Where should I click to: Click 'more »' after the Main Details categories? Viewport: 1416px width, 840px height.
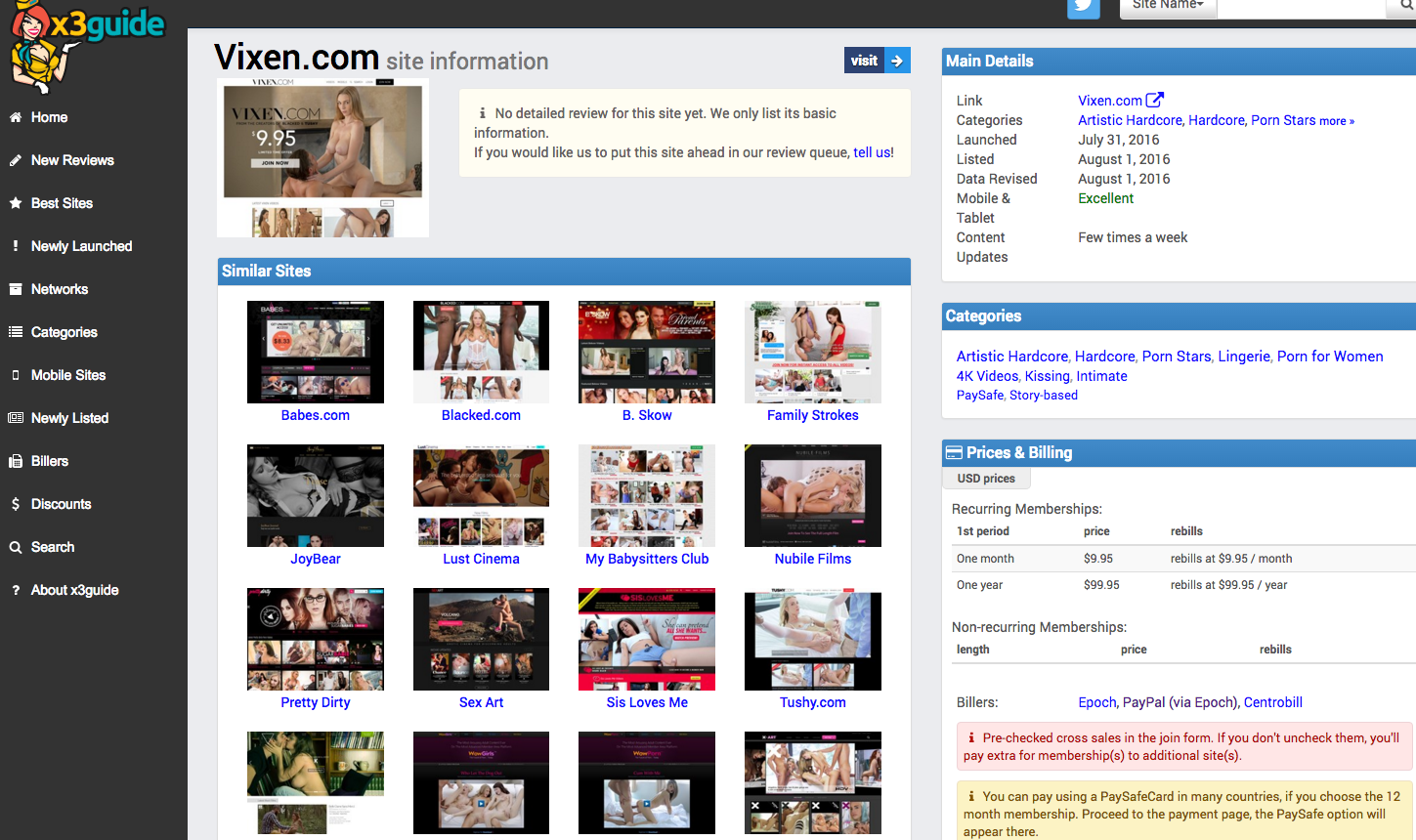1337,121
